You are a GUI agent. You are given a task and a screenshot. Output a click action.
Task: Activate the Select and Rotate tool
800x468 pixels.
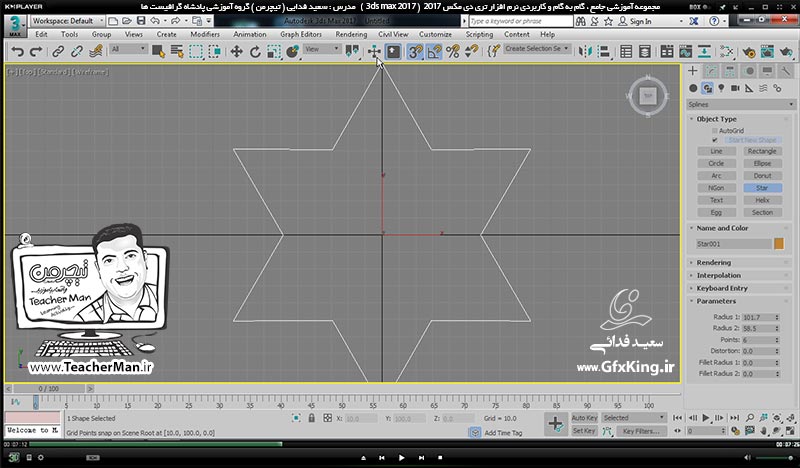pyautogui.click(x=255, y=51)
